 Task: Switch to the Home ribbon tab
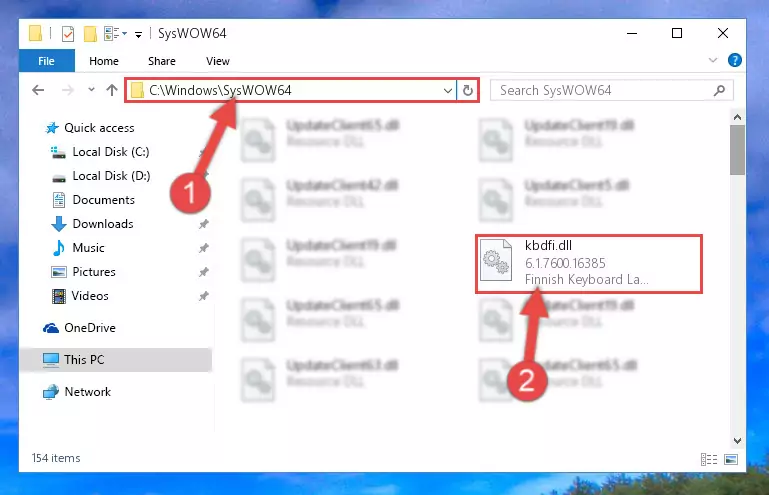coord(104,61)
